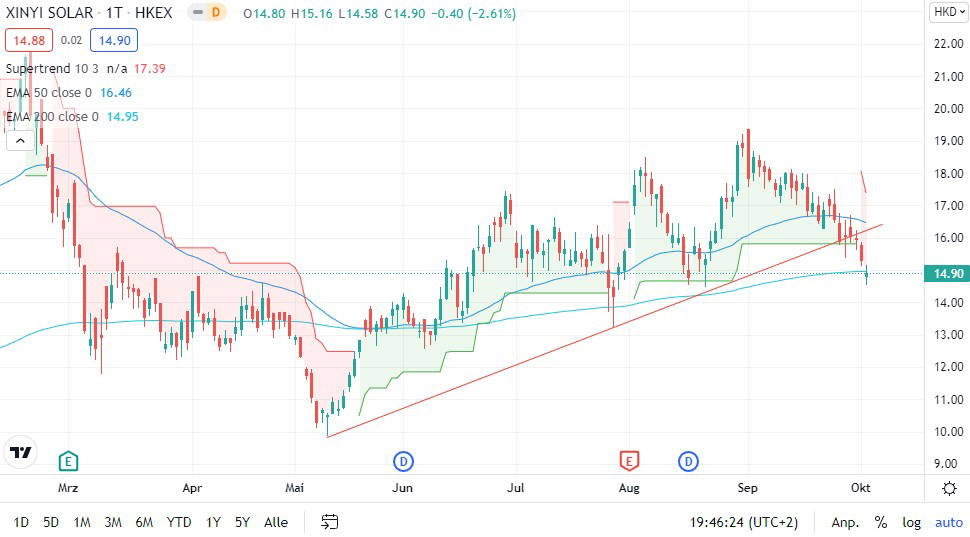970x537 pixels.
Task: Select the 5D time range
Action: [x=51, y=522]
